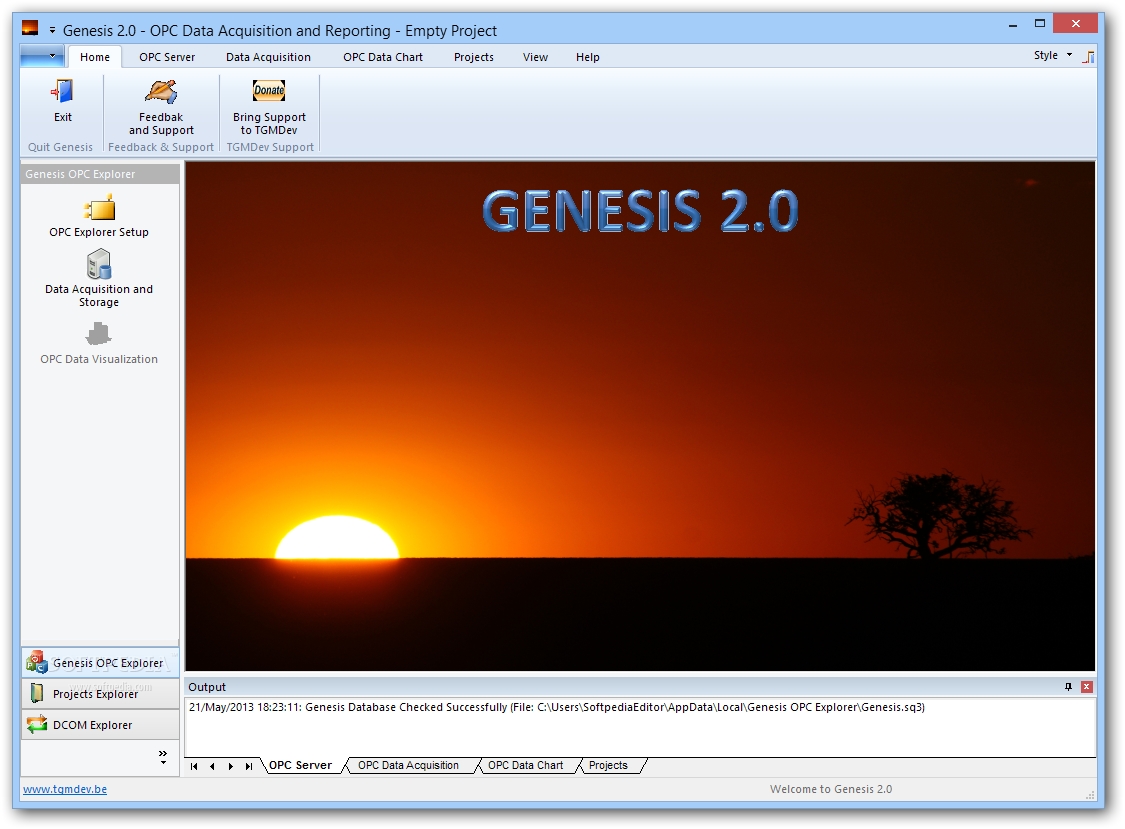Screen dimensions: 1125x829
Task: Select the Projects output tab
Action: tap(608, 765)
